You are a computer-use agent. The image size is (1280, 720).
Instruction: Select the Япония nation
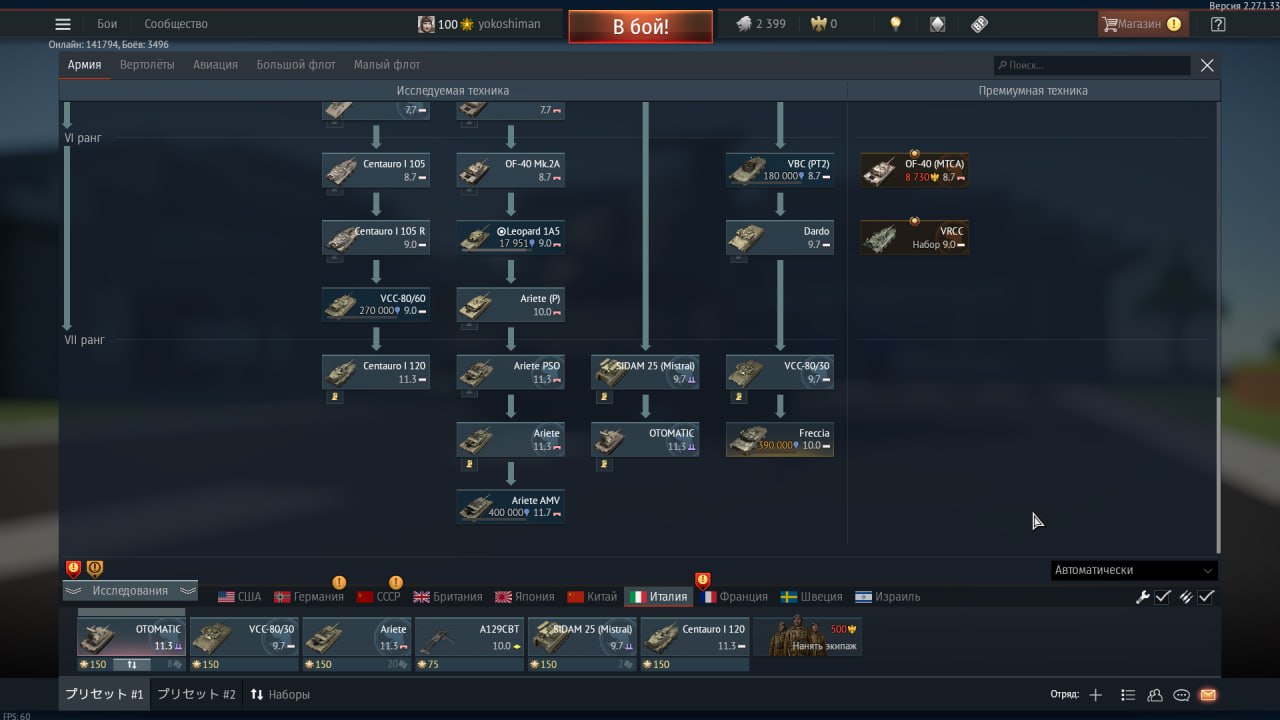(x=524, y=597)
